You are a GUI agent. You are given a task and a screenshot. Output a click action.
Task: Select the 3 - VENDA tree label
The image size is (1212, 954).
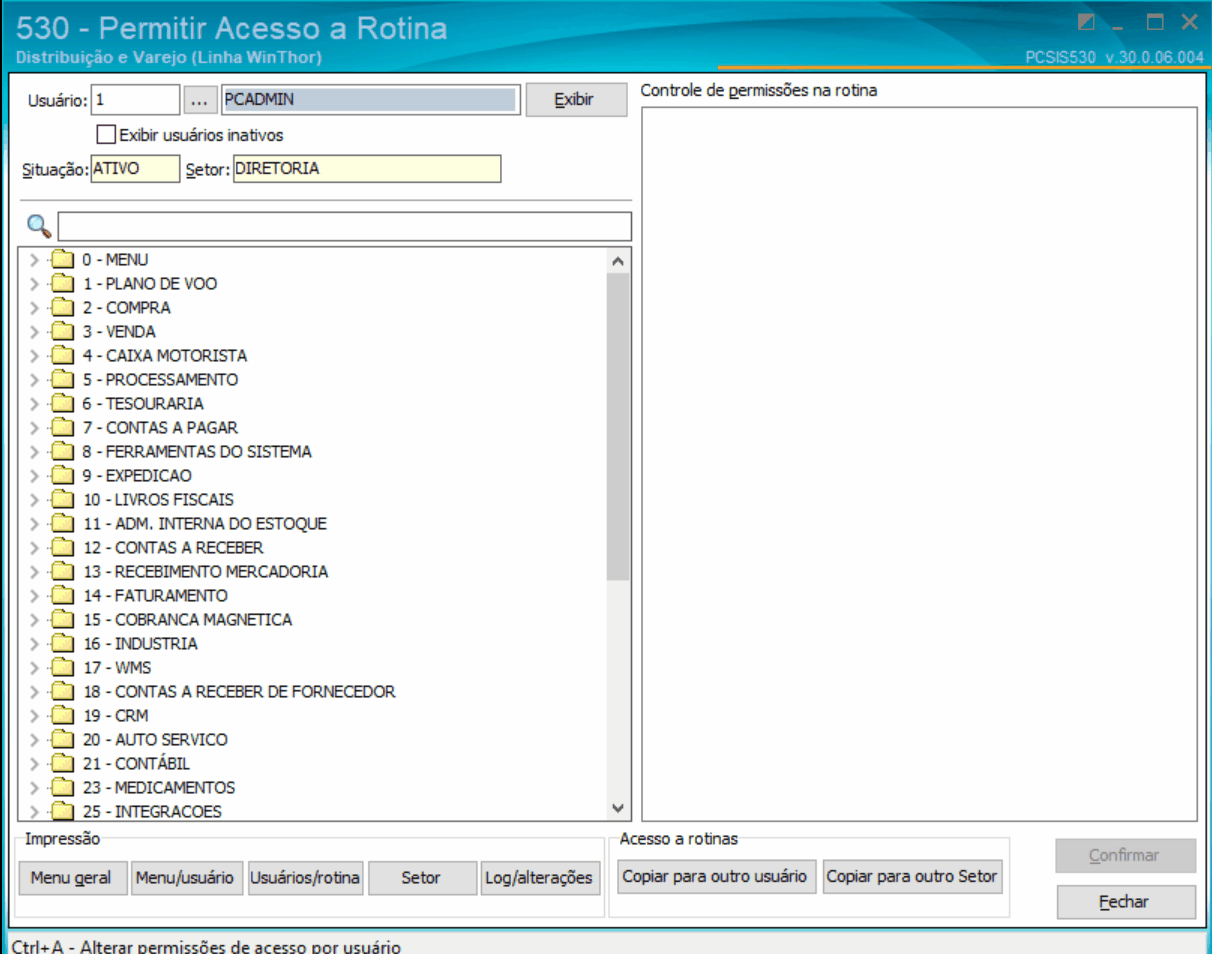click(x=119, y=332)
